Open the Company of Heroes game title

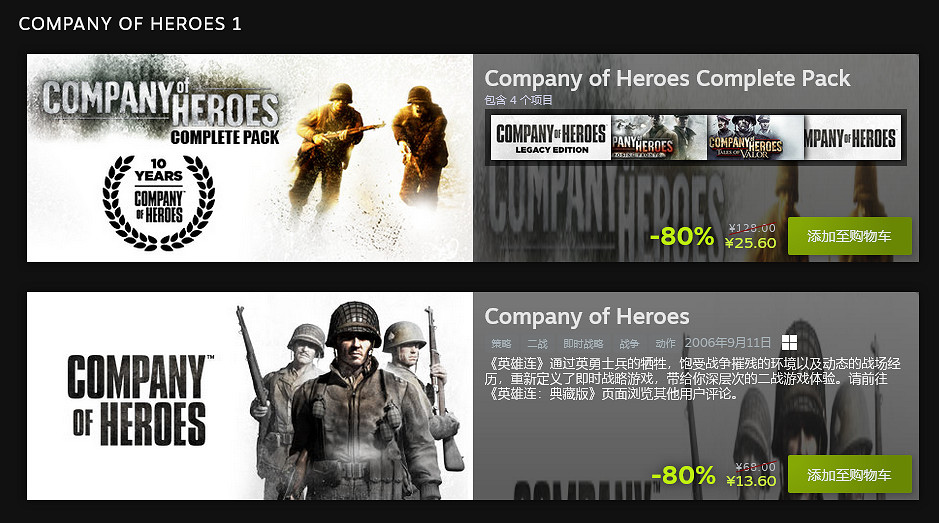(x=587, y=316)
